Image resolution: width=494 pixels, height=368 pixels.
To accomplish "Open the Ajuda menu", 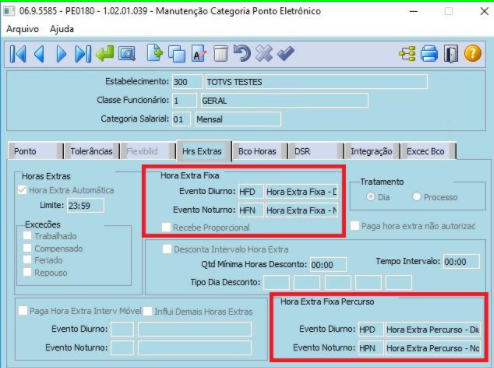I will (x=62, y=29).
